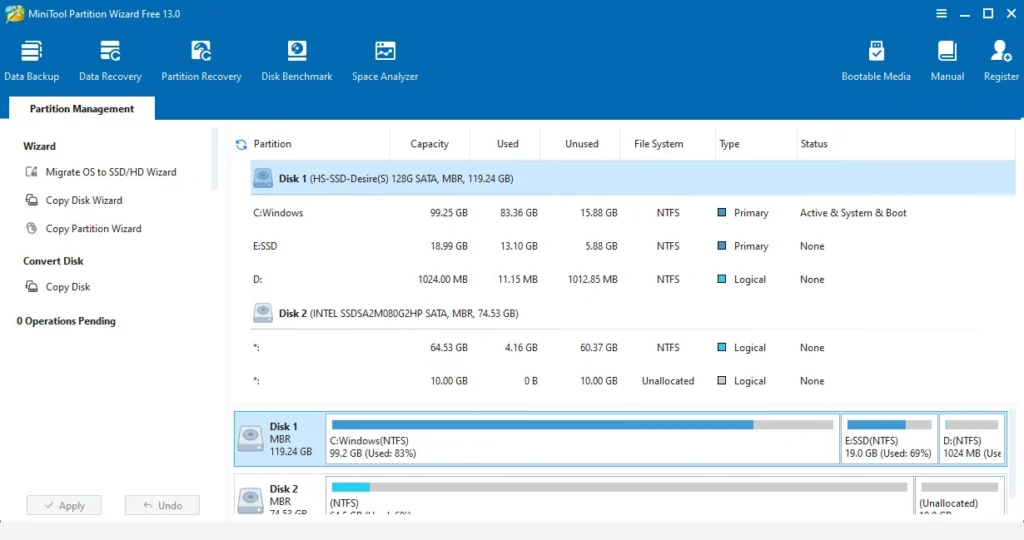The image size is (1024, 540).
Task: Start the Copy Partition Wizard
Action: [93, 229]
